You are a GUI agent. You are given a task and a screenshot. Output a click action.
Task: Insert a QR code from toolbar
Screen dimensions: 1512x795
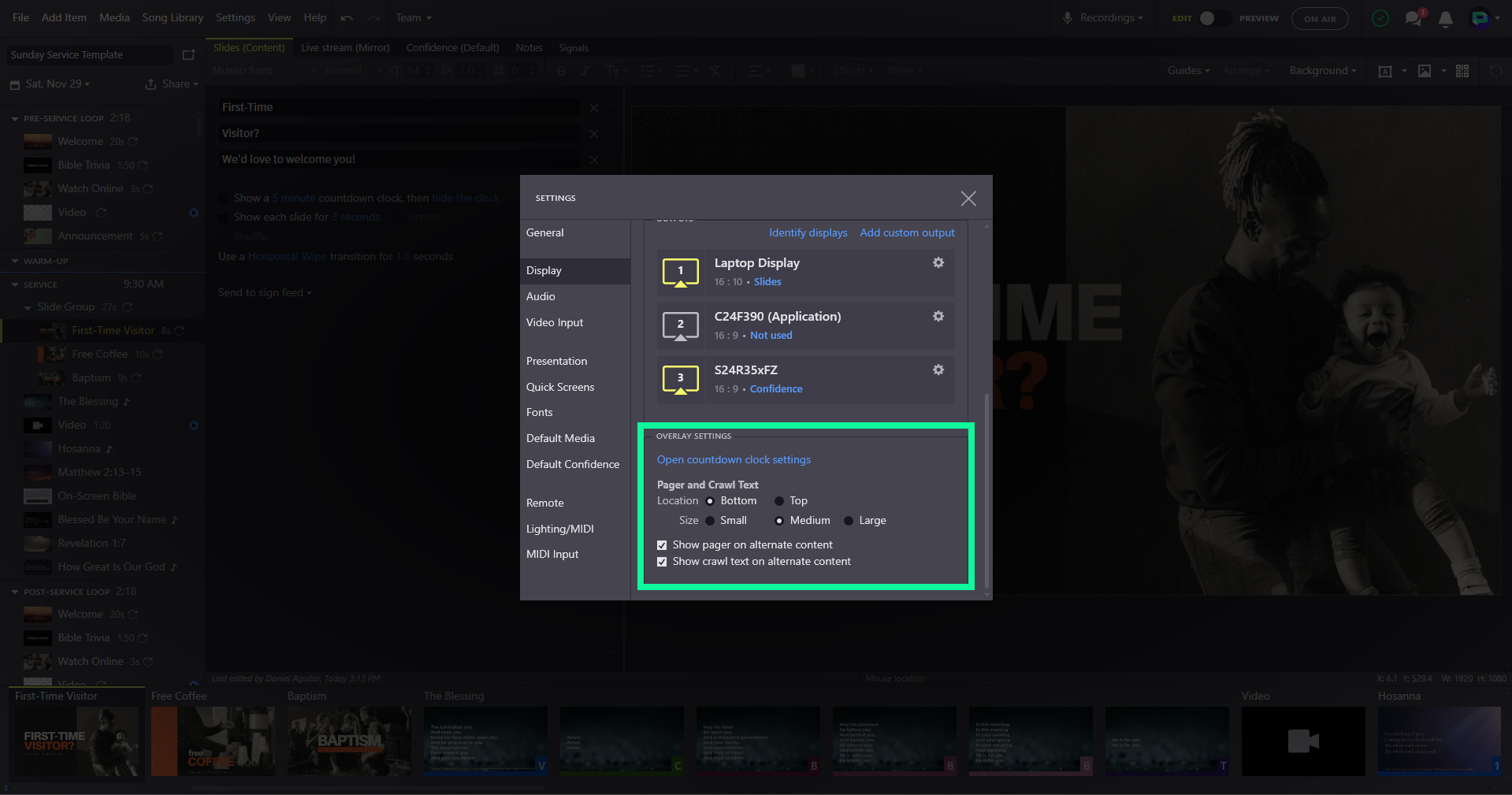(1462, 71)
